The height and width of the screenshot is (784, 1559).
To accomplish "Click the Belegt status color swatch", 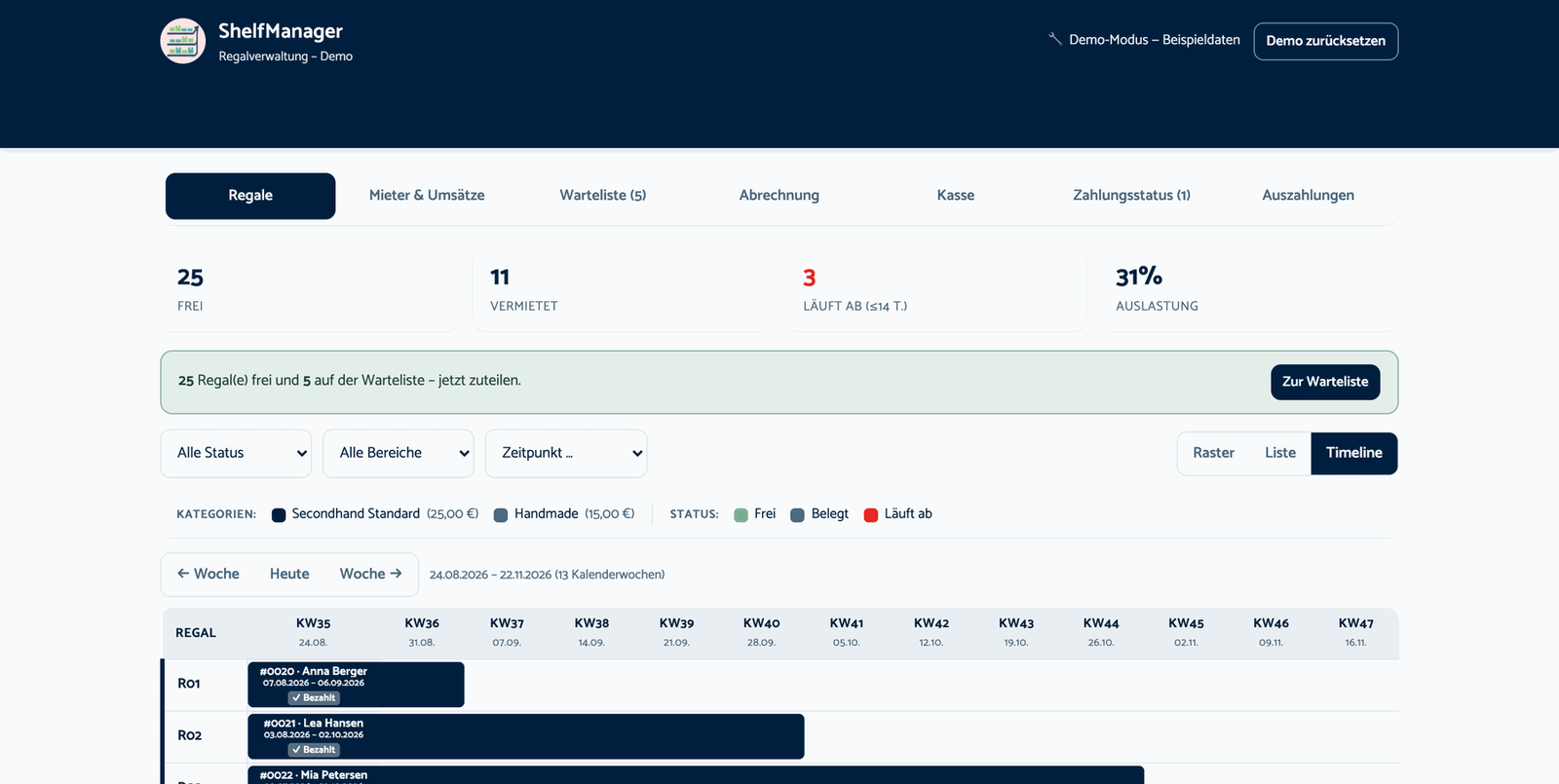I will click(x=797, y=515).
